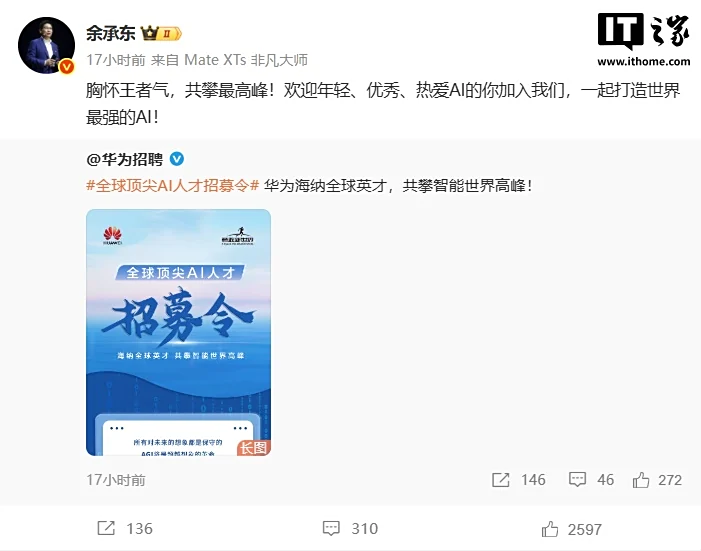Open the 招募令 recruitment poster image
This screenshot has width=701, height=551.
[178, 332]
